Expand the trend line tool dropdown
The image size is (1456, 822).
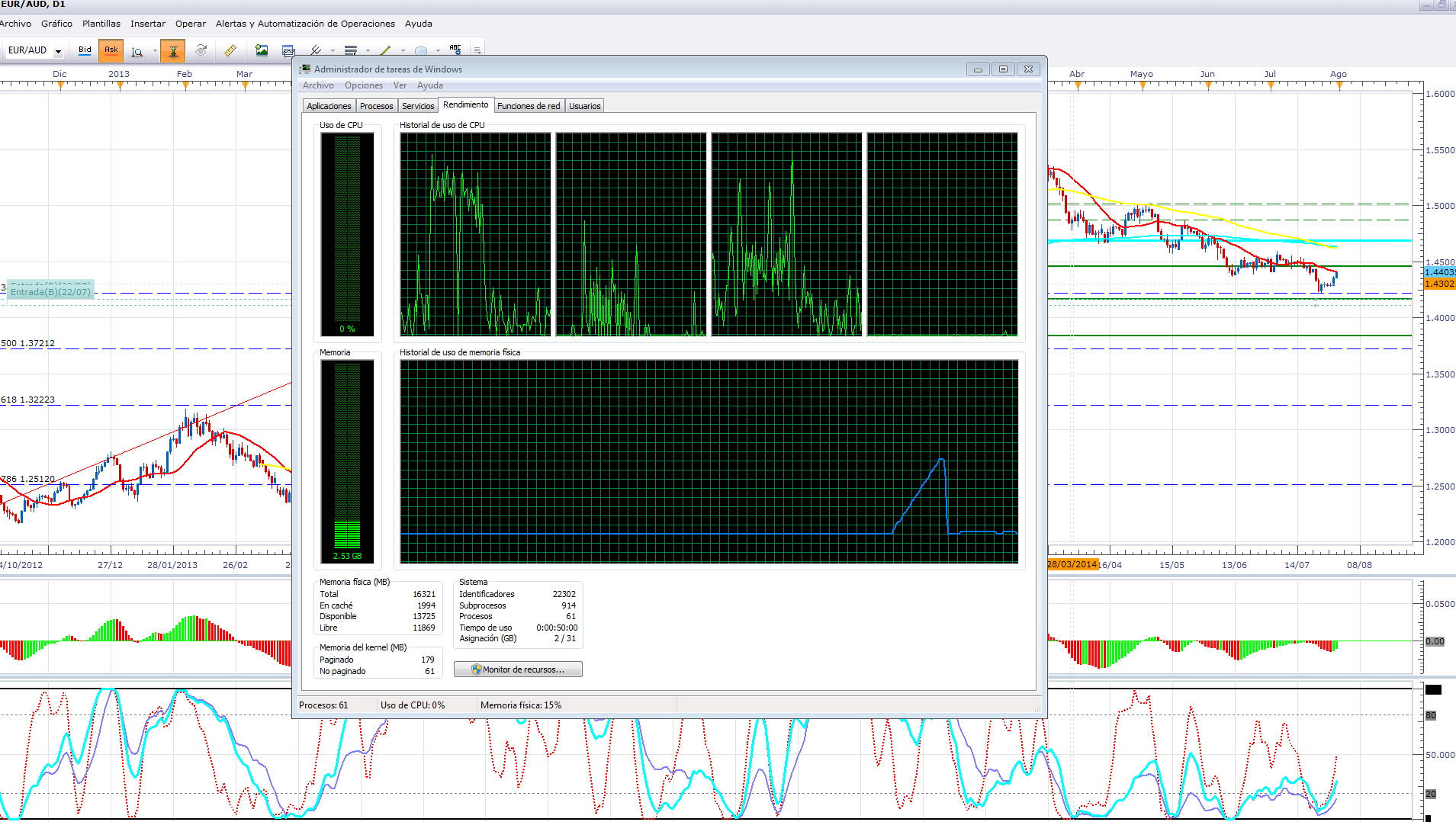click(403, 51)
